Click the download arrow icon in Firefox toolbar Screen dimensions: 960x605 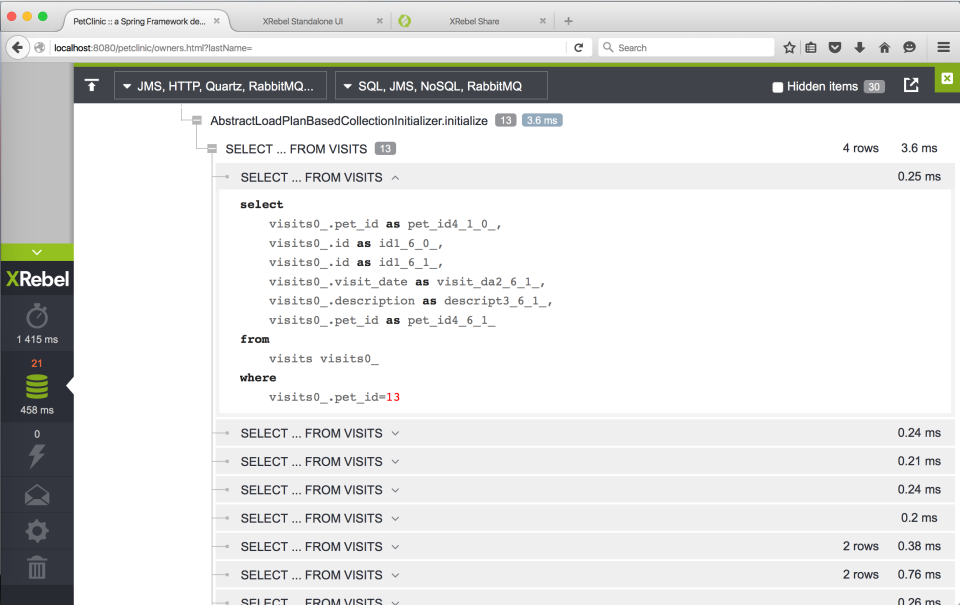click(x=860, y=47)
